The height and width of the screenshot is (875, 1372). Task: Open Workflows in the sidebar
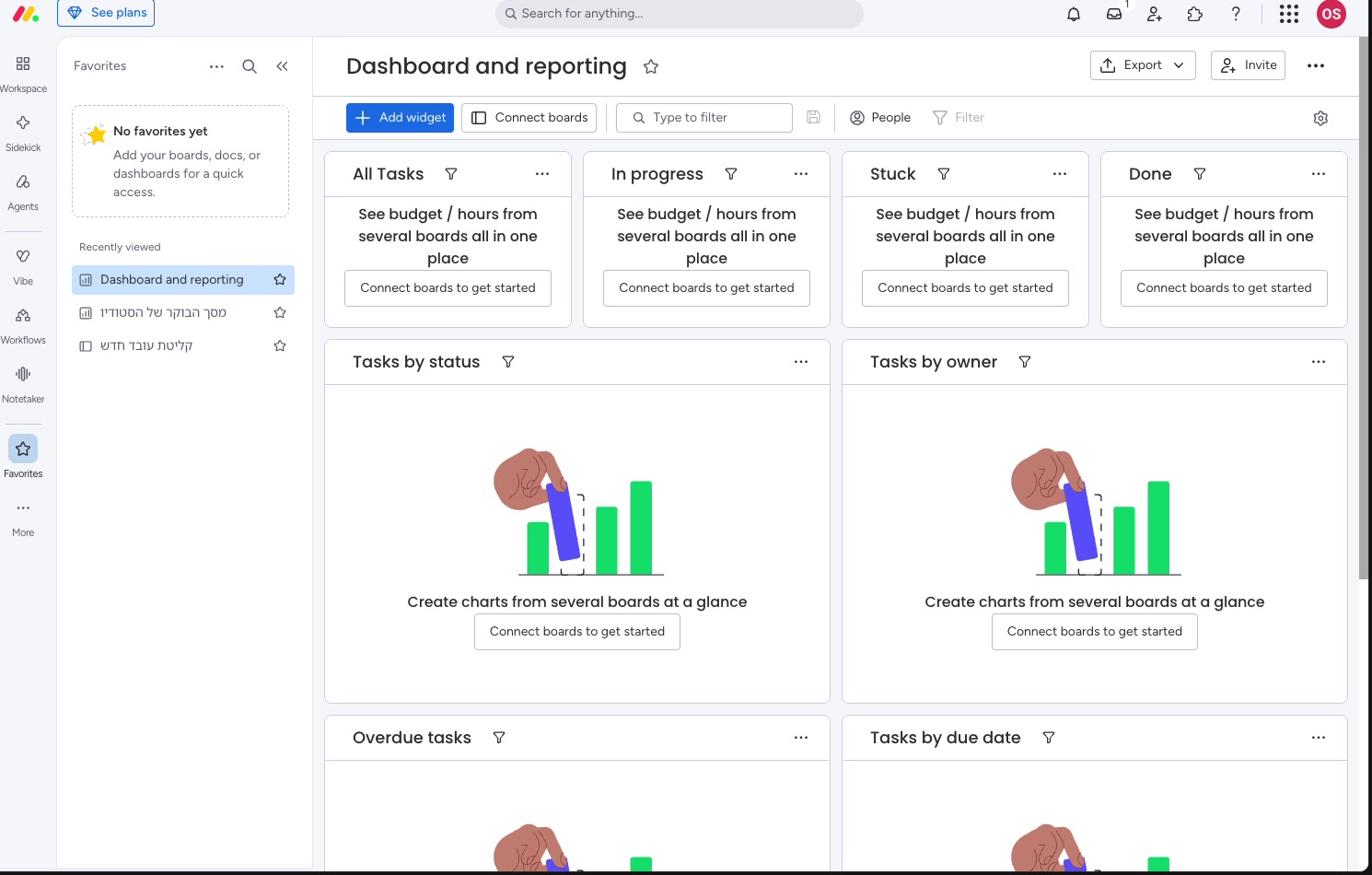click(23, 325)
